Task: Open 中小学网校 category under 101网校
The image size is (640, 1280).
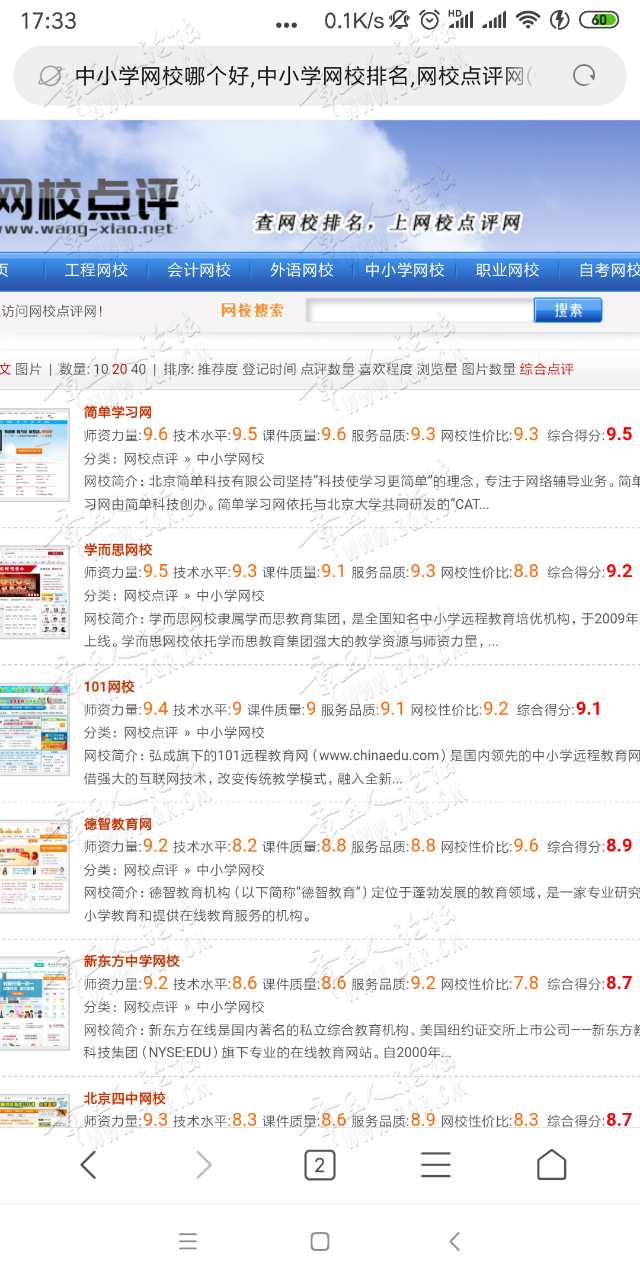Action: [x=230, y=733]
